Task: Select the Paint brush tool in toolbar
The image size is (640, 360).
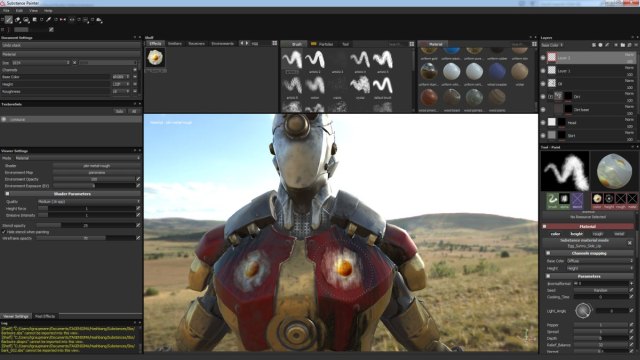Action: (9, 19)
